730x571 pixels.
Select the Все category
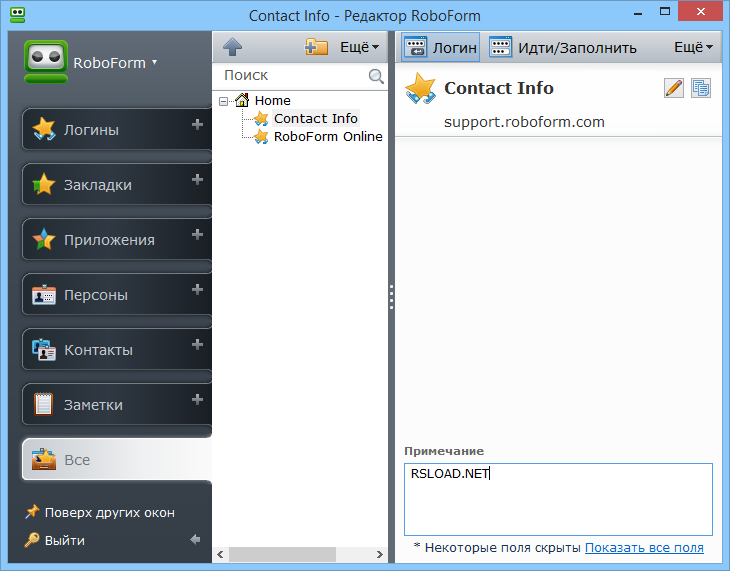pyautogui.click(x=116, y=459)
